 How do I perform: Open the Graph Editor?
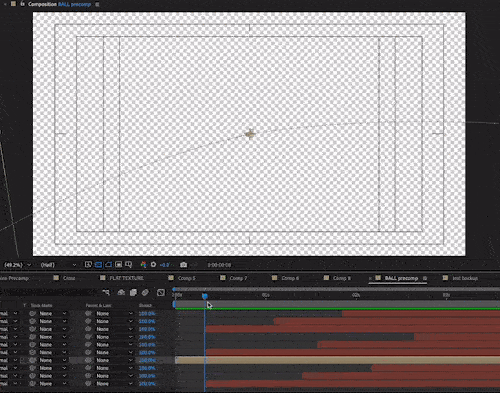click(x=161, y=293)
